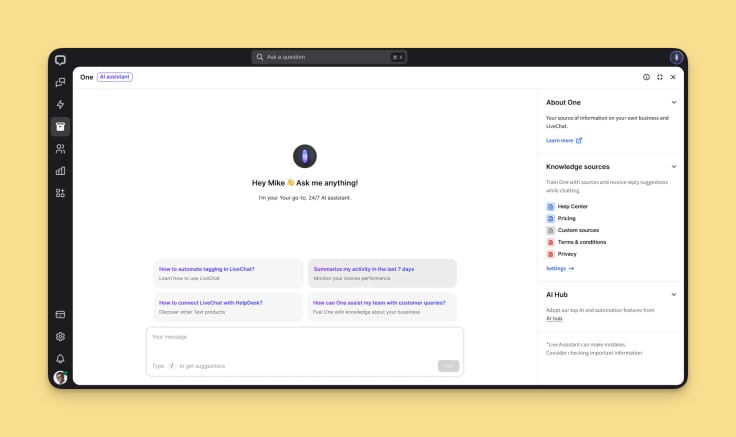The image size is (736, 437).
Task: Open the Chats icon in sidebar
Action: [x=61, y=82]
